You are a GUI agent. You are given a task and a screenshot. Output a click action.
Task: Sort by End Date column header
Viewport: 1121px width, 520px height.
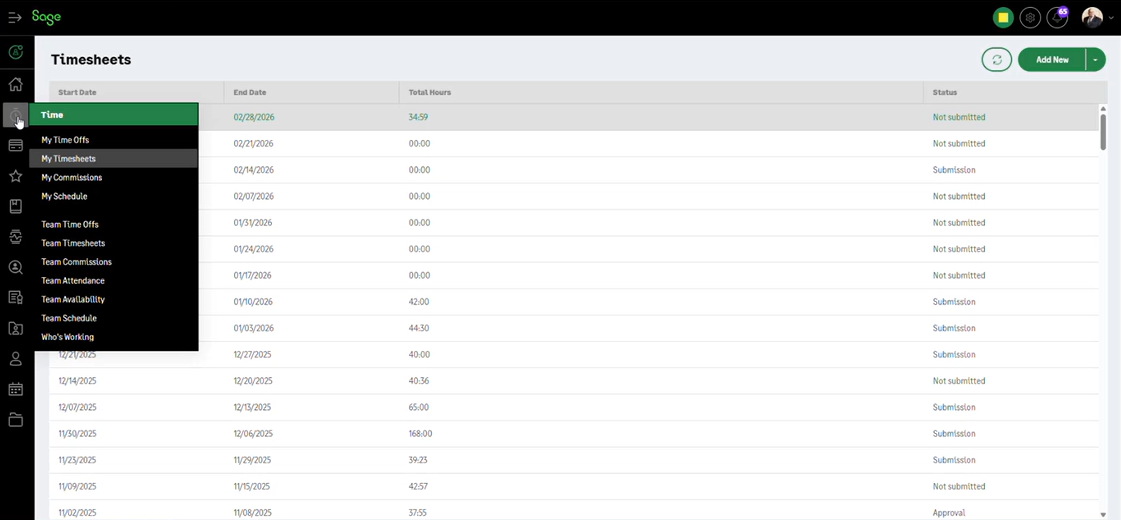click(x=250, y=92)
